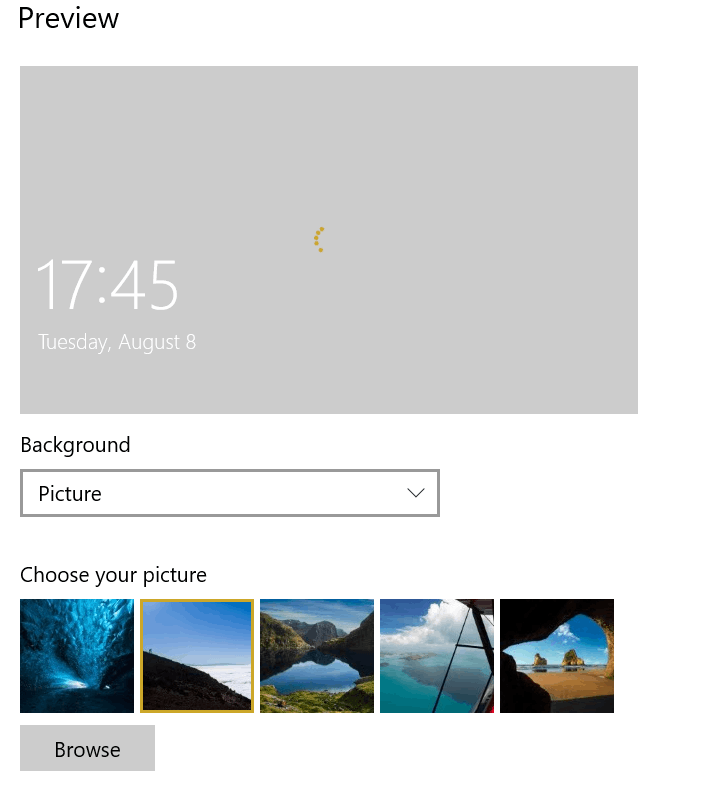Click the hour digits 17 on the clock

point(64,284)
